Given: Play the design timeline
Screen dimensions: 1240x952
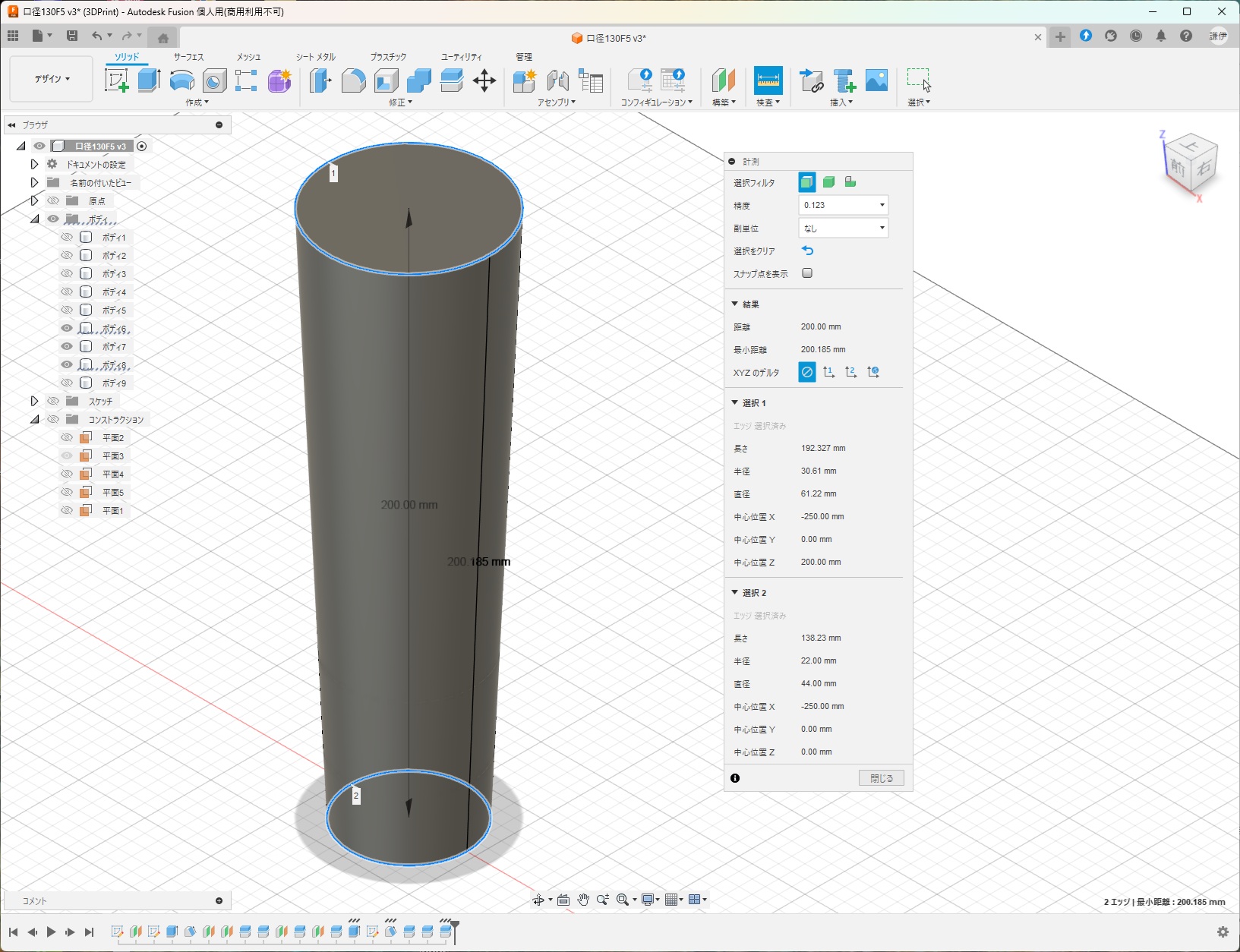Looking at the screenshot, I should (x=51, y=932).
